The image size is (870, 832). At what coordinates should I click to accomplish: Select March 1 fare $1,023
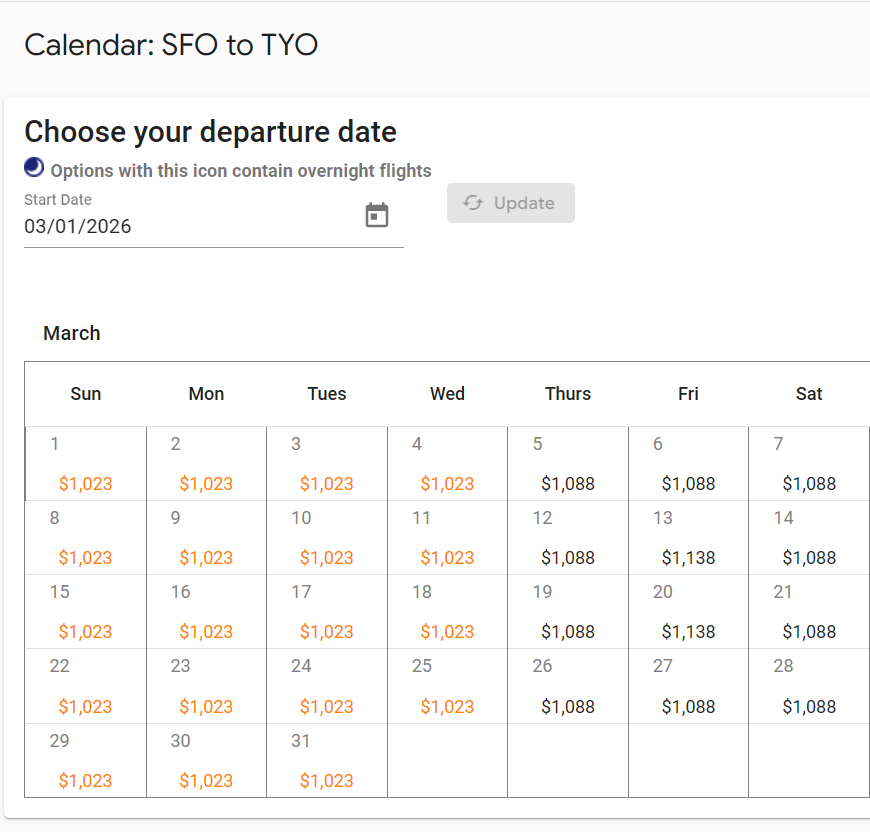click(x=85, y=483)
